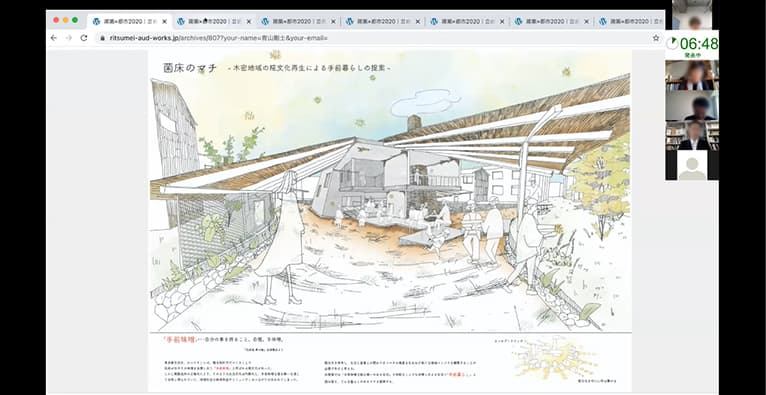Switch to the second 建築+都市2020 tab
Screen dimensions: 766x395
tap(214, 21)
